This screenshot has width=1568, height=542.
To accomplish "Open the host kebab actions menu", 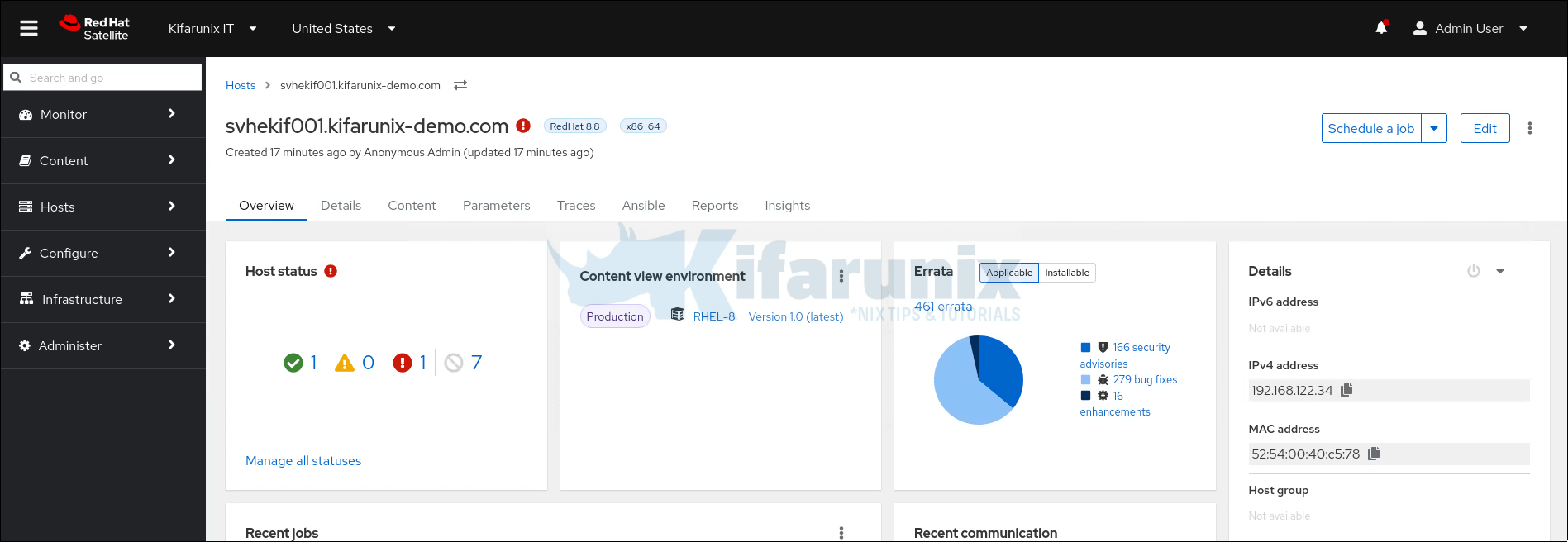I will pyautogui.click(x=1530, y=128).
